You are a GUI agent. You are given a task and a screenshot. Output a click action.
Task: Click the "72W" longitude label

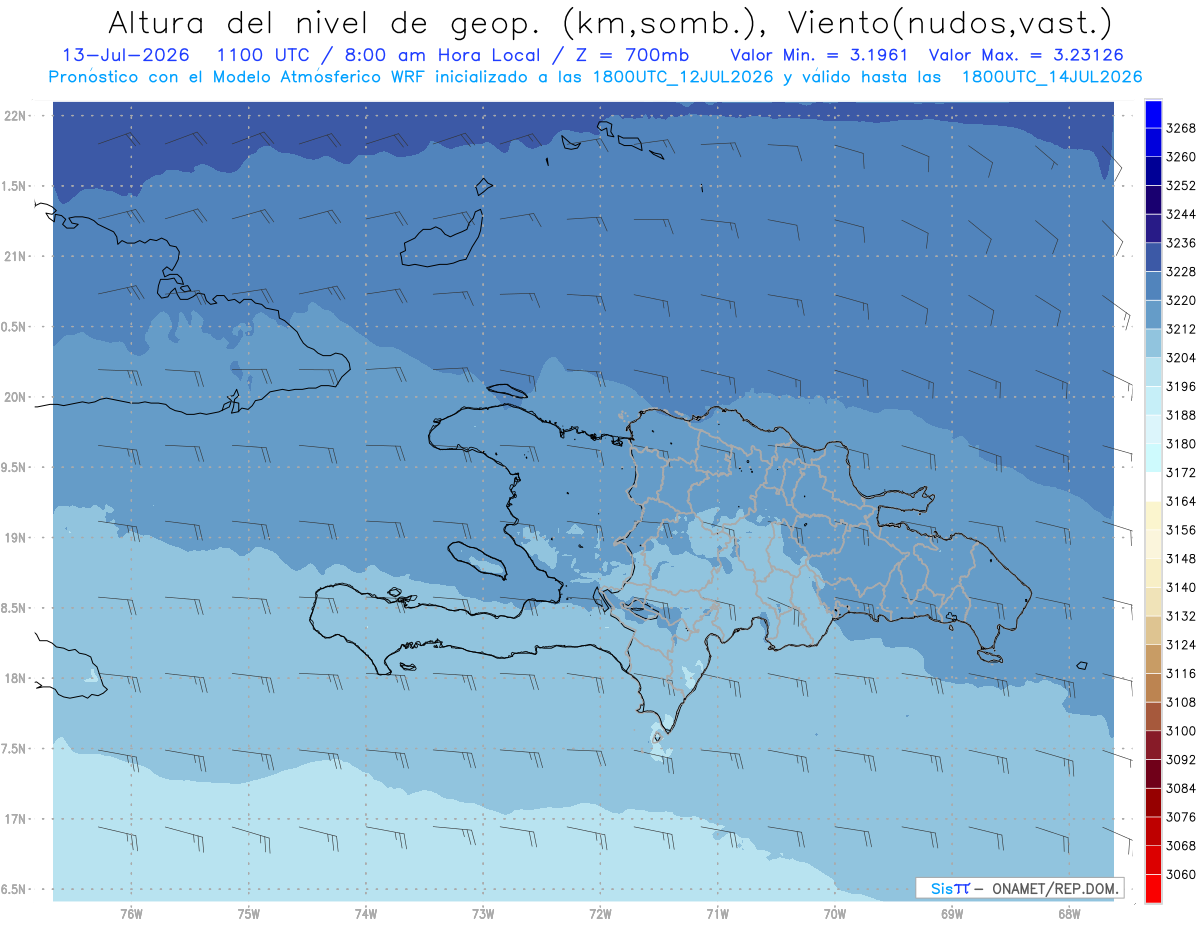pos(600,913)
